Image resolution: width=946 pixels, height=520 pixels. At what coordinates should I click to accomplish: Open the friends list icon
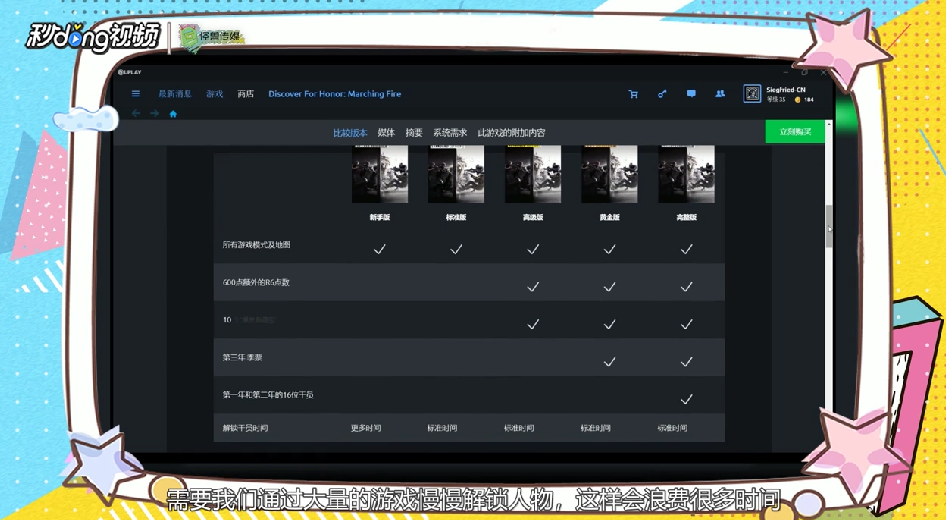[720, 94]
